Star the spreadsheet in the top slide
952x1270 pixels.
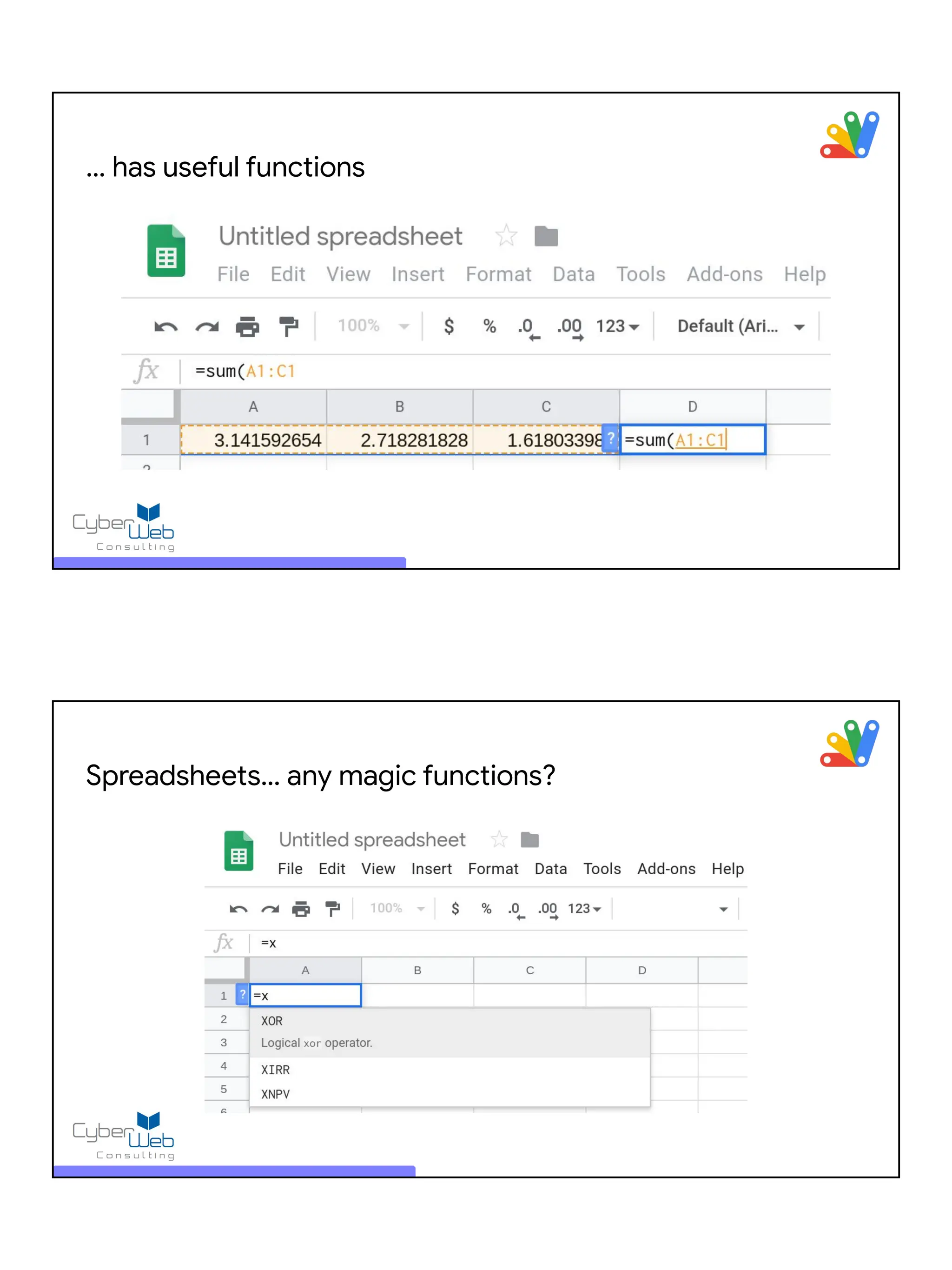506,235
